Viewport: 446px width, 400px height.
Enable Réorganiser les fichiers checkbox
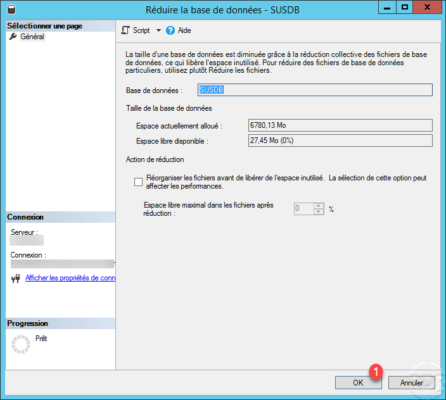[138, 182]
